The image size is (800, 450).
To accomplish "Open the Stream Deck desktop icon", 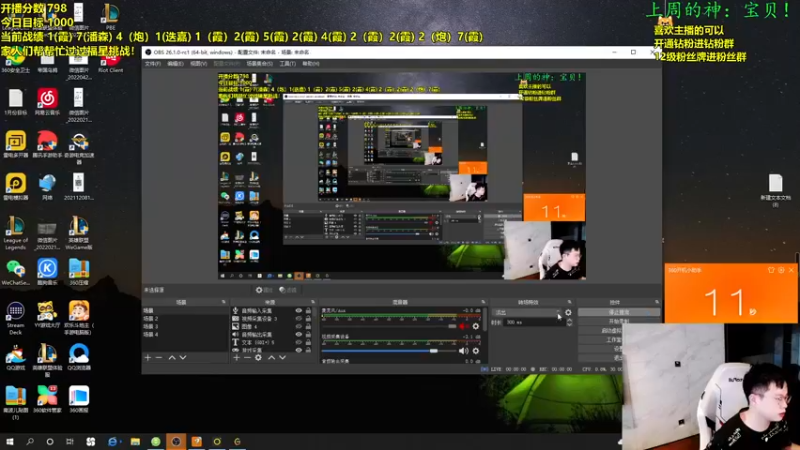I will coord(15,318).
